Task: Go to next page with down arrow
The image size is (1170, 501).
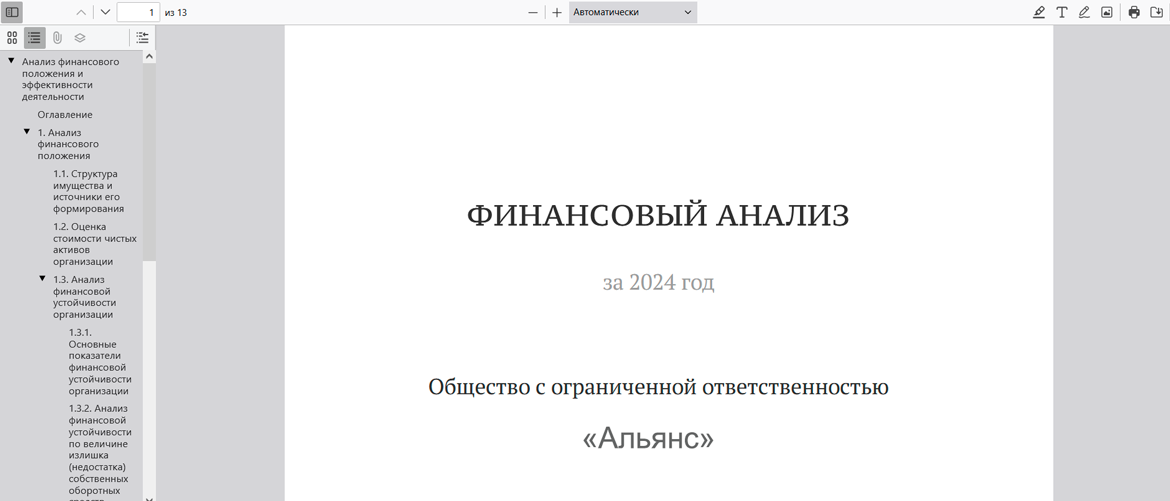Action: point(105,12)
